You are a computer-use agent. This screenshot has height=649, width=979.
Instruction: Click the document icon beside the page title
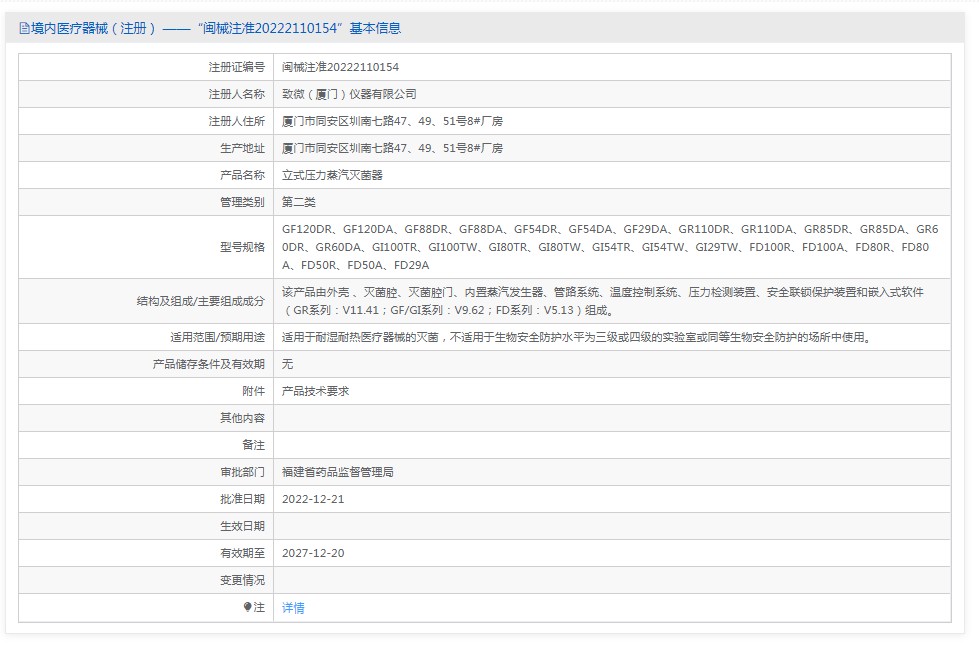[24, 28]
